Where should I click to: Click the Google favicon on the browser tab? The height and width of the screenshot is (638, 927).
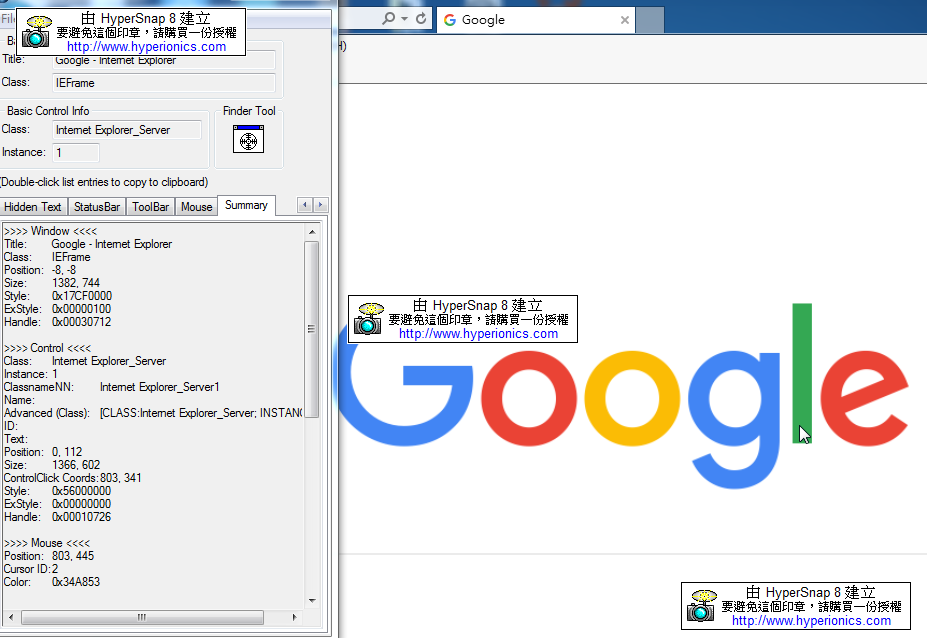pos(450,20)
